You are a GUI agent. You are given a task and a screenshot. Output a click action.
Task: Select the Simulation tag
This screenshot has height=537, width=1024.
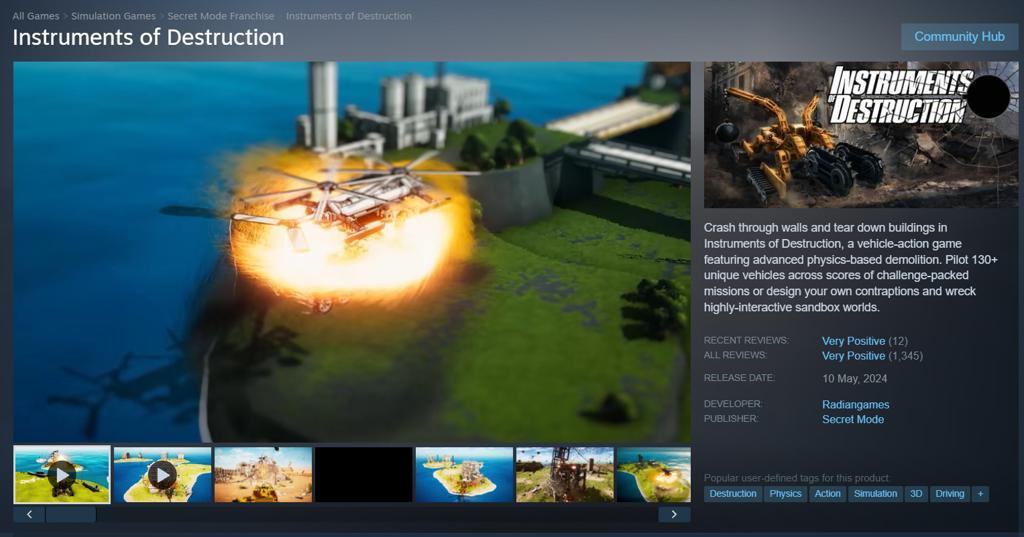[875, 494]
